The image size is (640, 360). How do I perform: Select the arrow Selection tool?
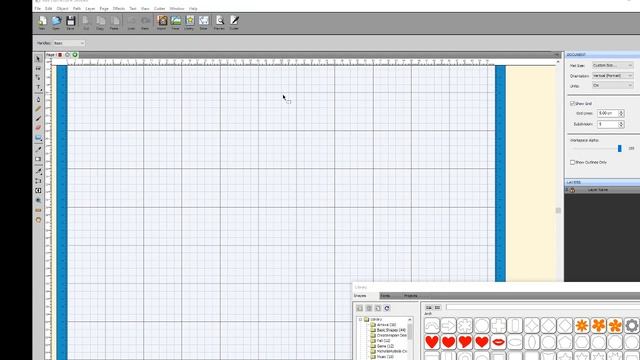point(38,59)
